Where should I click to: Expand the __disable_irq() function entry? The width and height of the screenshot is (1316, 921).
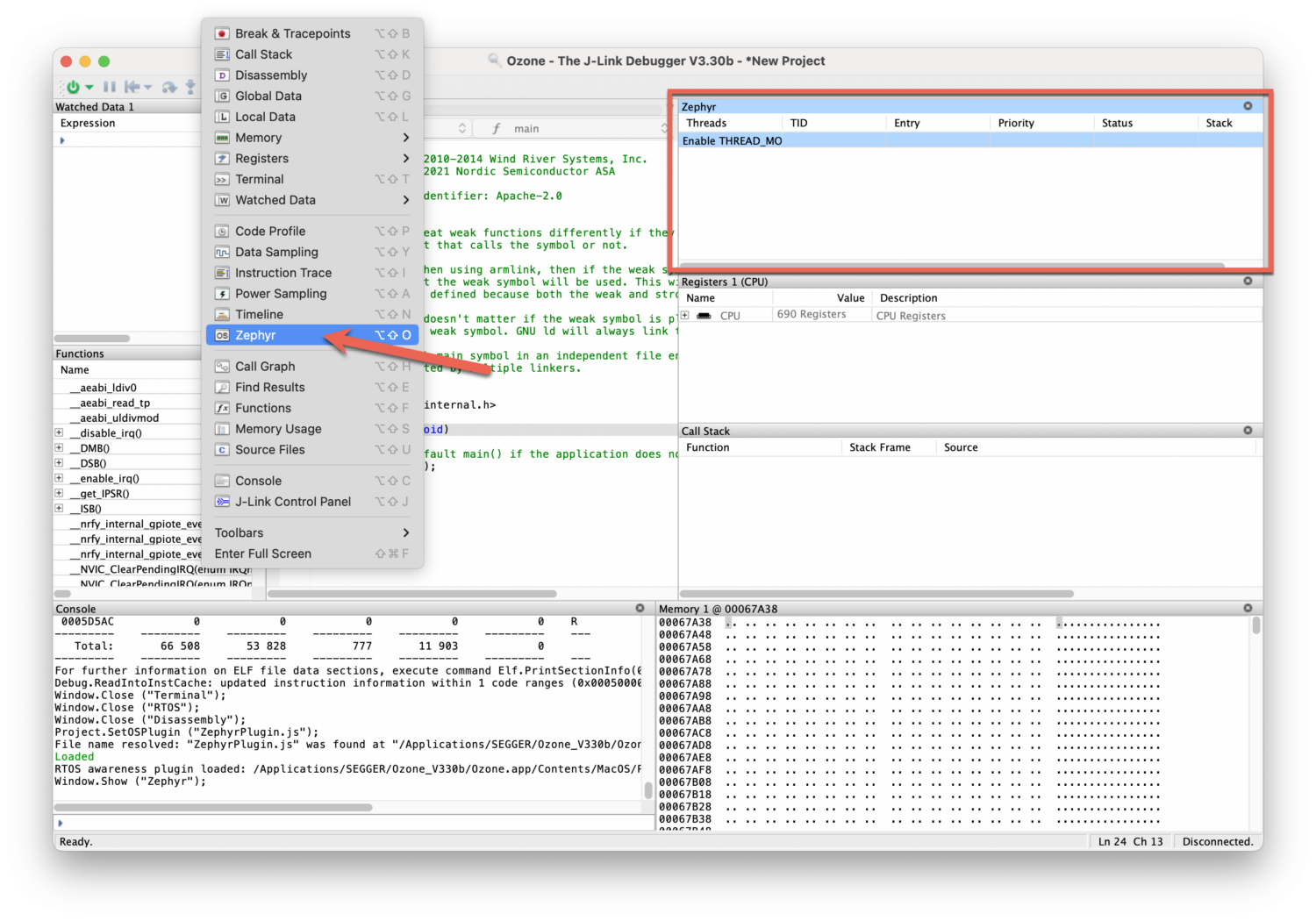click(x=58, y=432)
